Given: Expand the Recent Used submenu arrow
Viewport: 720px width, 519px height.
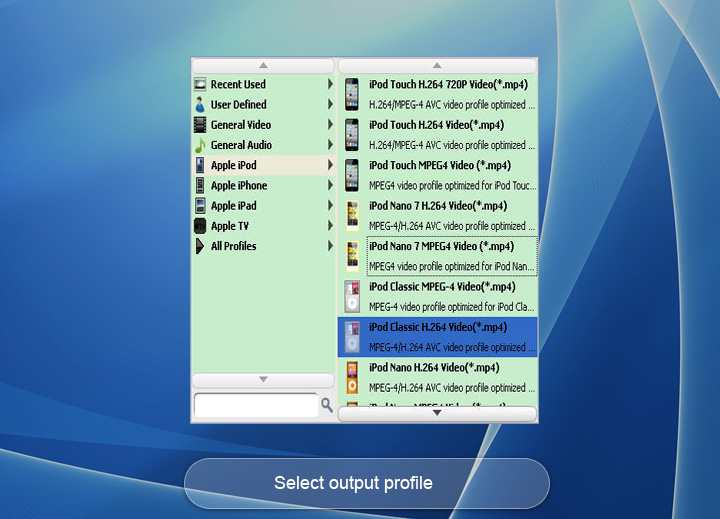Looking at the screenshot, I should tap(330, 85).
